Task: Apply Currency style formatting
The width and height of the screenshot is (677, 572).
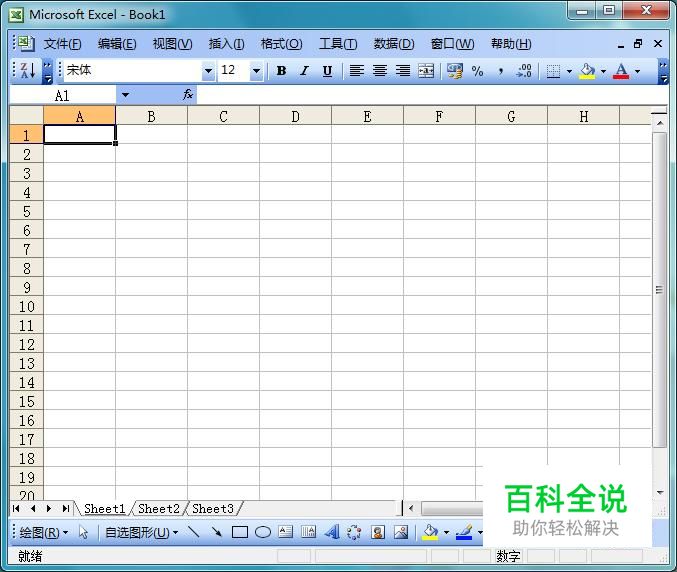Action: pos(454,70)
